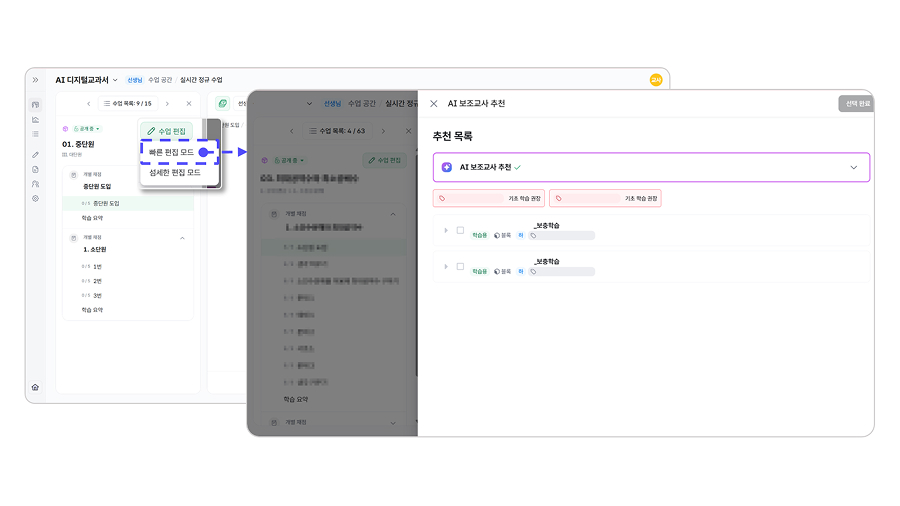Click the home icon in left sidebar
This screenshot has height=506, width=900.
click(35, 387)
